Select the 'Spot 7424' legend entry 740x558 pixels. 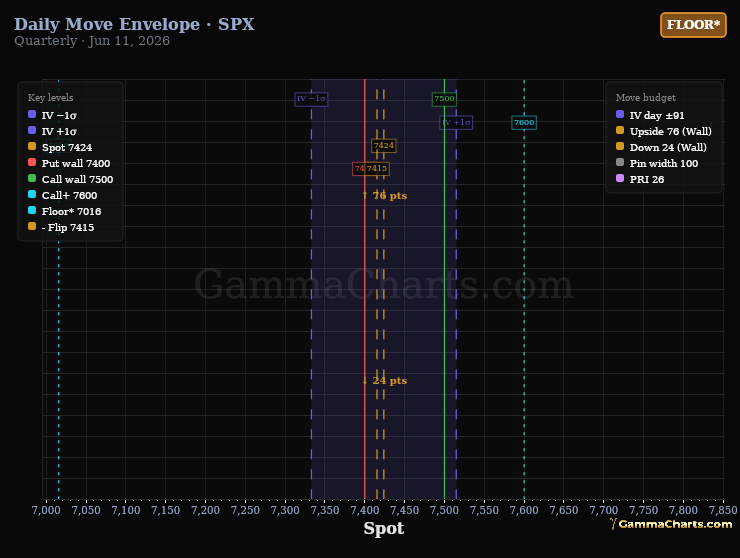pyautogui.click(x=67, y=147)
